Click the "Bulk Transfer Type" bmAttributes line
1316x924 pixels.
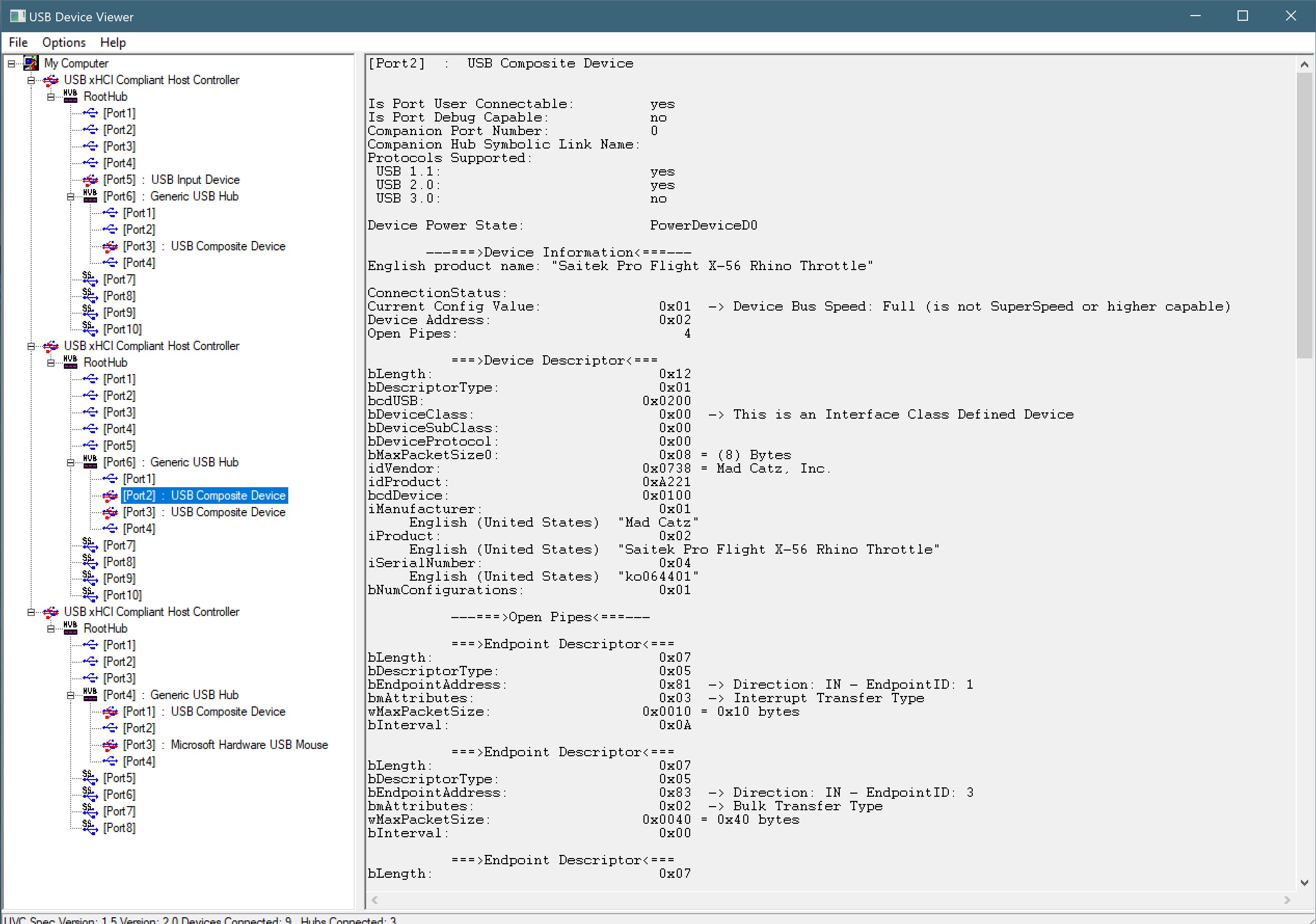(625, 807)
